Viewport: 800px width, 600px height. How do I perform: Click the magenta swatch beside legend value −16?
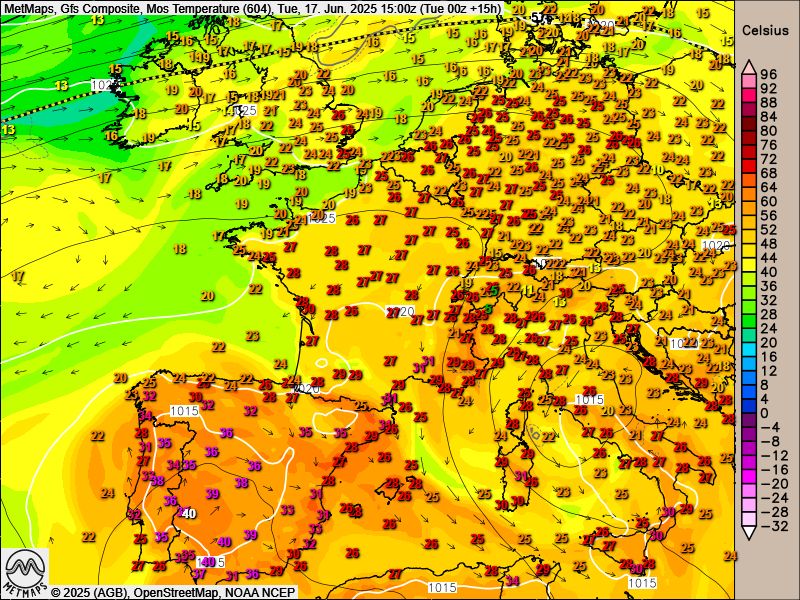click(747, 469)
